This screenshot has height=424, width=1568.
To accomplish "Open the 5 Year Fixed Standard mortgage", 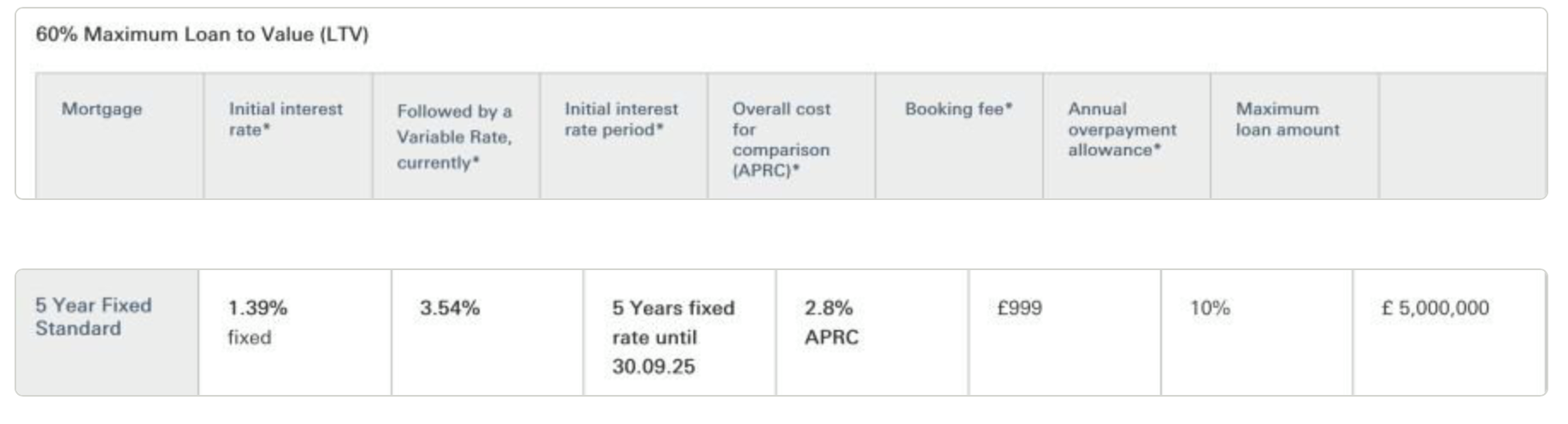I will pyautogui.click(x=93, y=316).
